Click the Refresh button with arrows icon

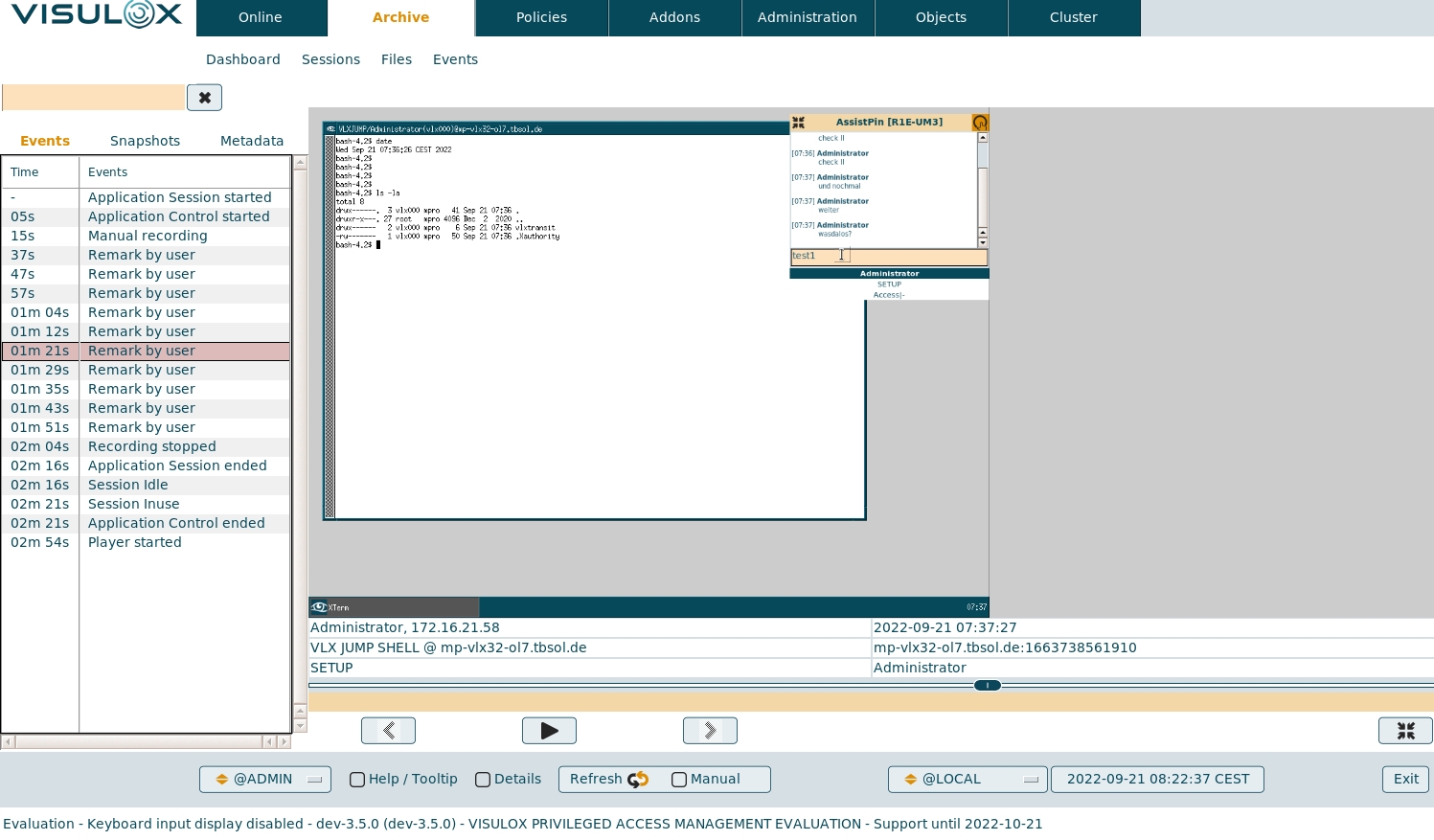pos(609,780)
